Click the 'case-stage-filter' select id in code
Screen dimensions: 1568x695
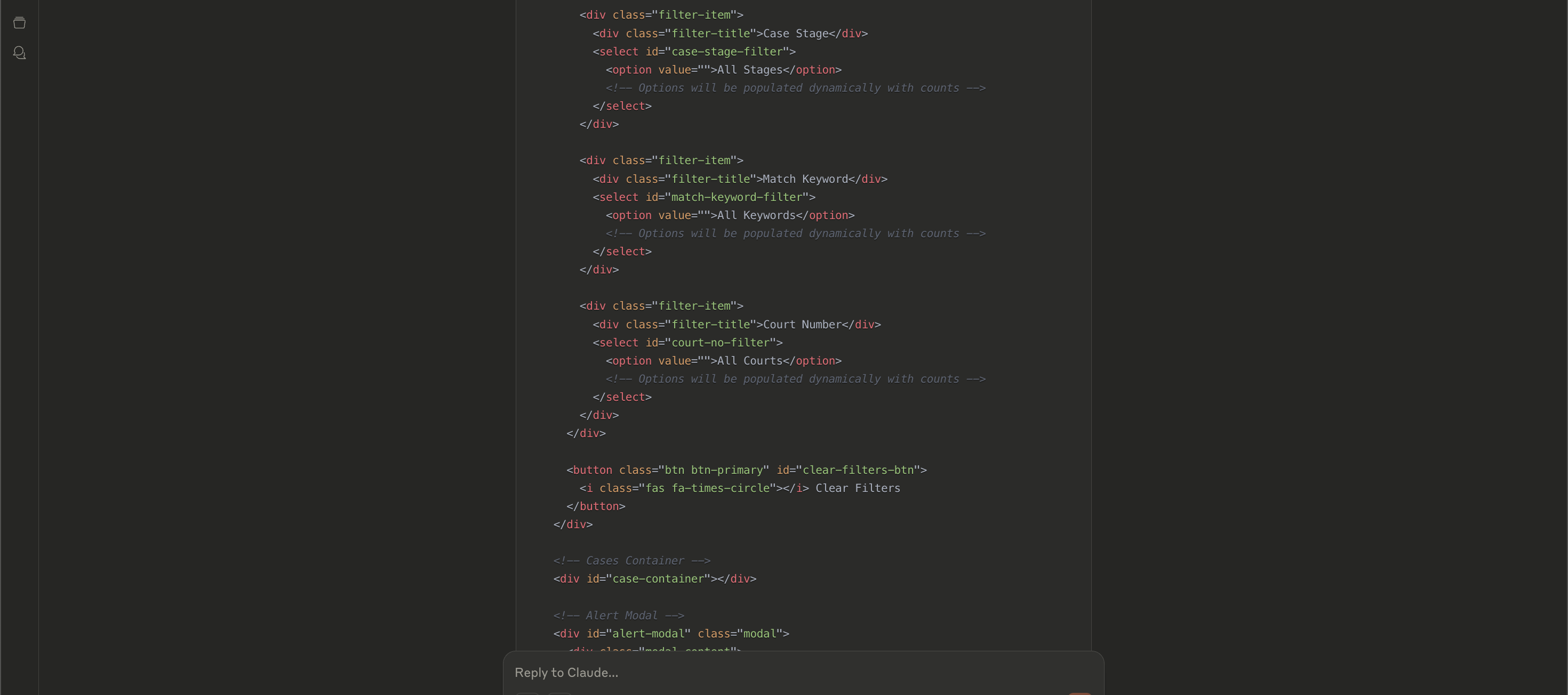pos(727,52)
